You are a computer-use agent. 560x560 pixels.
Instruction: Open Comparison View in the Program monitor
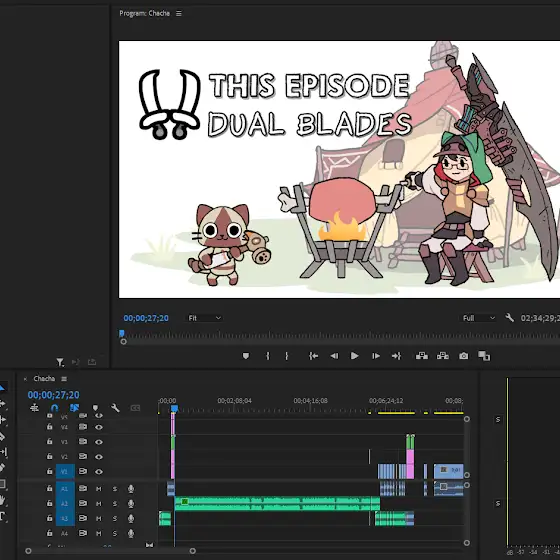pos(484,356)
